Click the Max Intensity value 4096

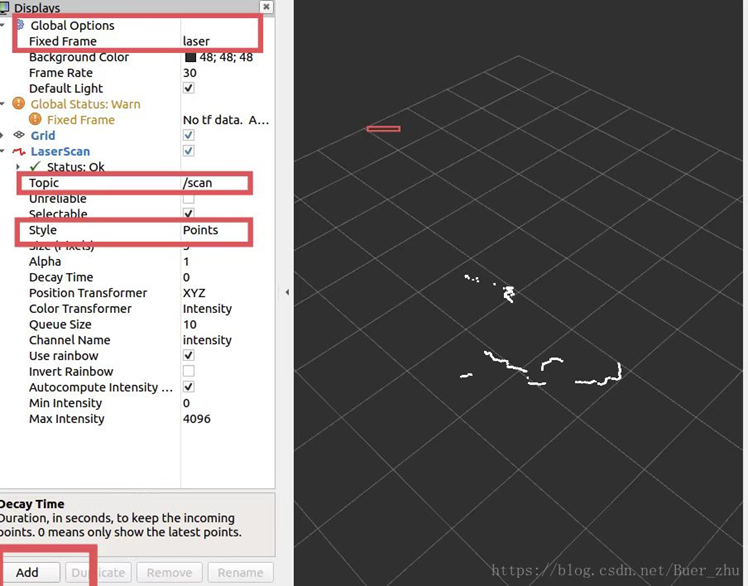[197, 419]
